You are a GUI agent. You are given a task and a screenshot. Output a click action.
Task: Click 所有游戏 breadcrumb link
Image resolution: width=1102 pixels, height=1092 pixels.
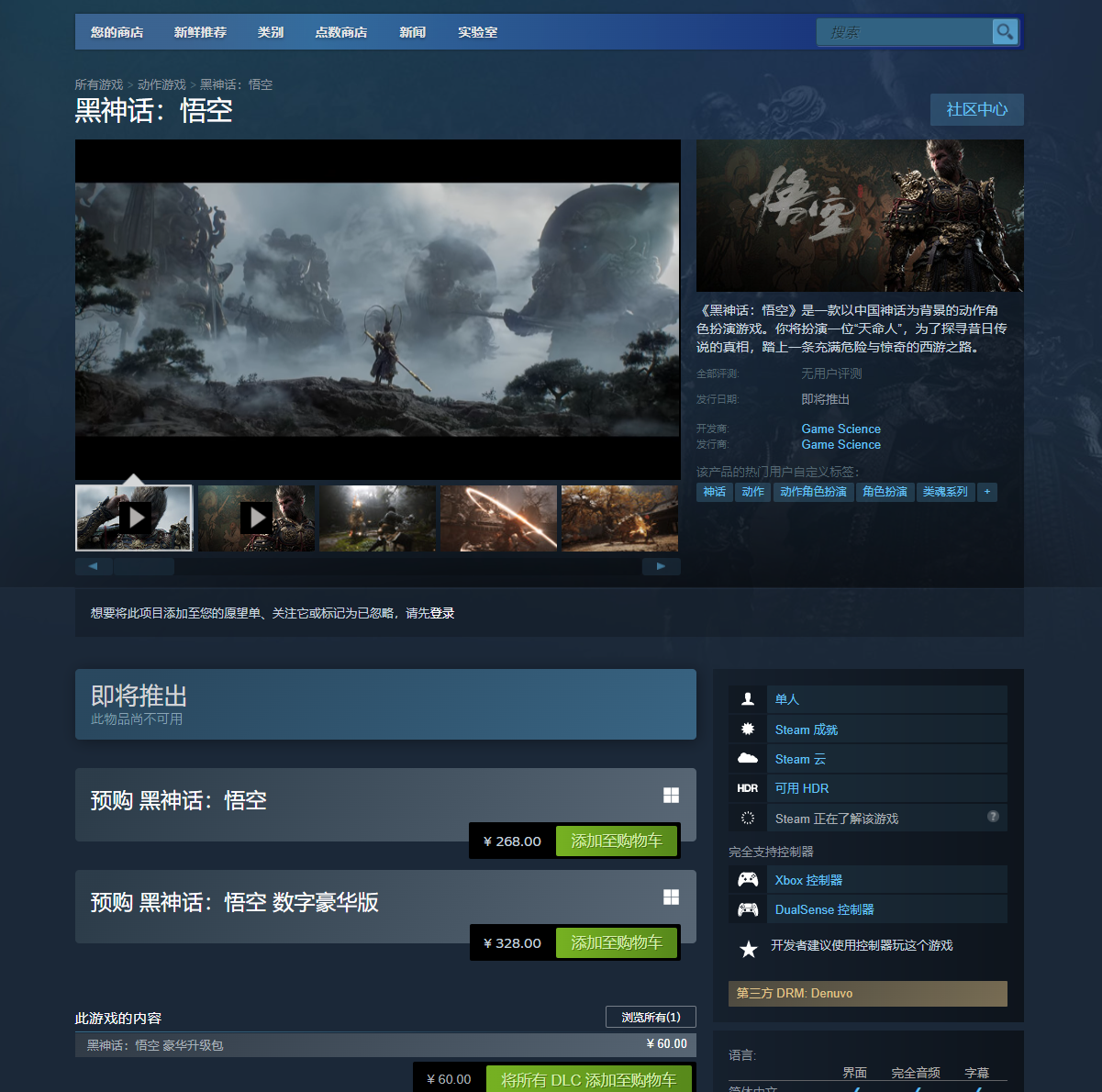coord(99,84)
